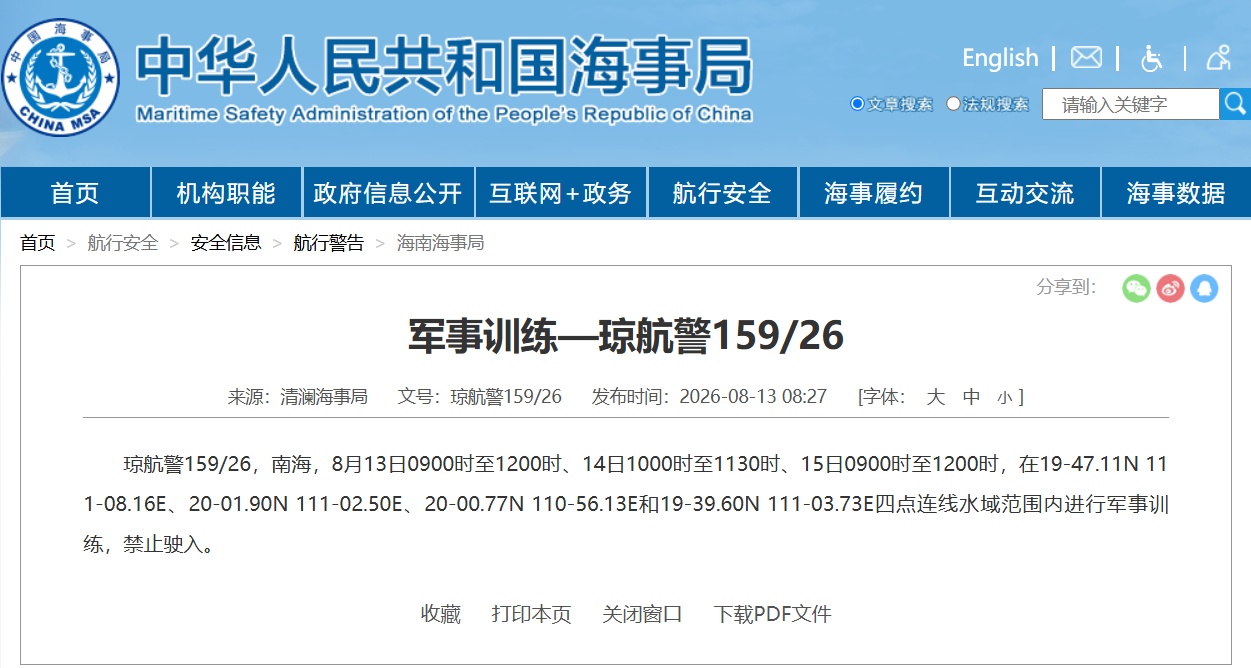The image size is (1251, 668).
Task: Open the elderly-friendly mode icon
Action: click(x=1218, y=58)
